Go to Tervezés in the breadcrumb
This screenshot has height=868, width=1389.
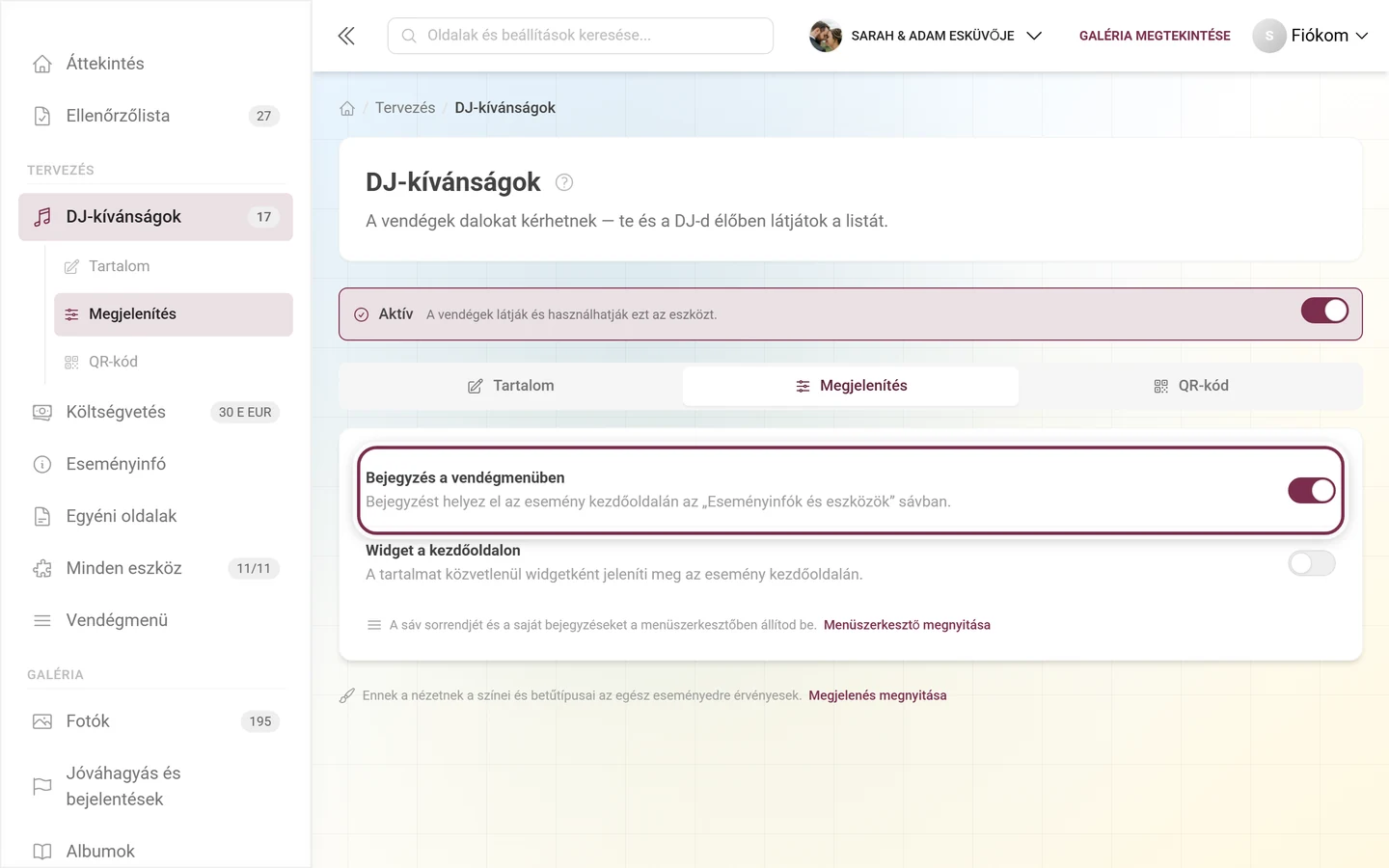tap(405, 108)
